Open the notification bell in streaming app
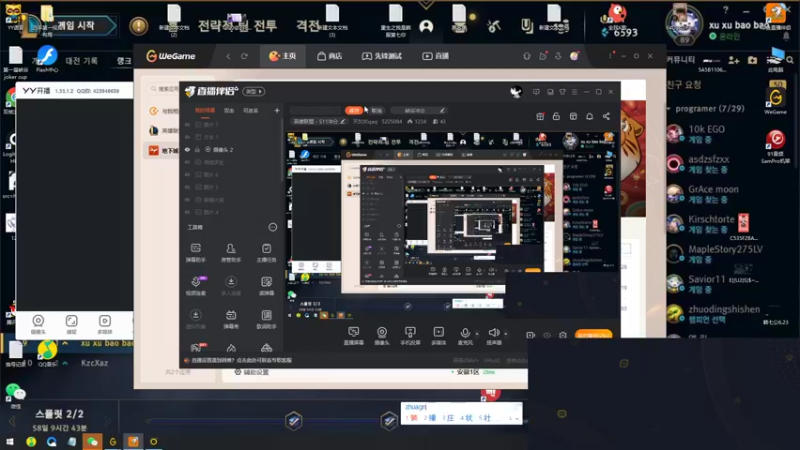This screenshot has width=800, height=450. coord(589,117)
